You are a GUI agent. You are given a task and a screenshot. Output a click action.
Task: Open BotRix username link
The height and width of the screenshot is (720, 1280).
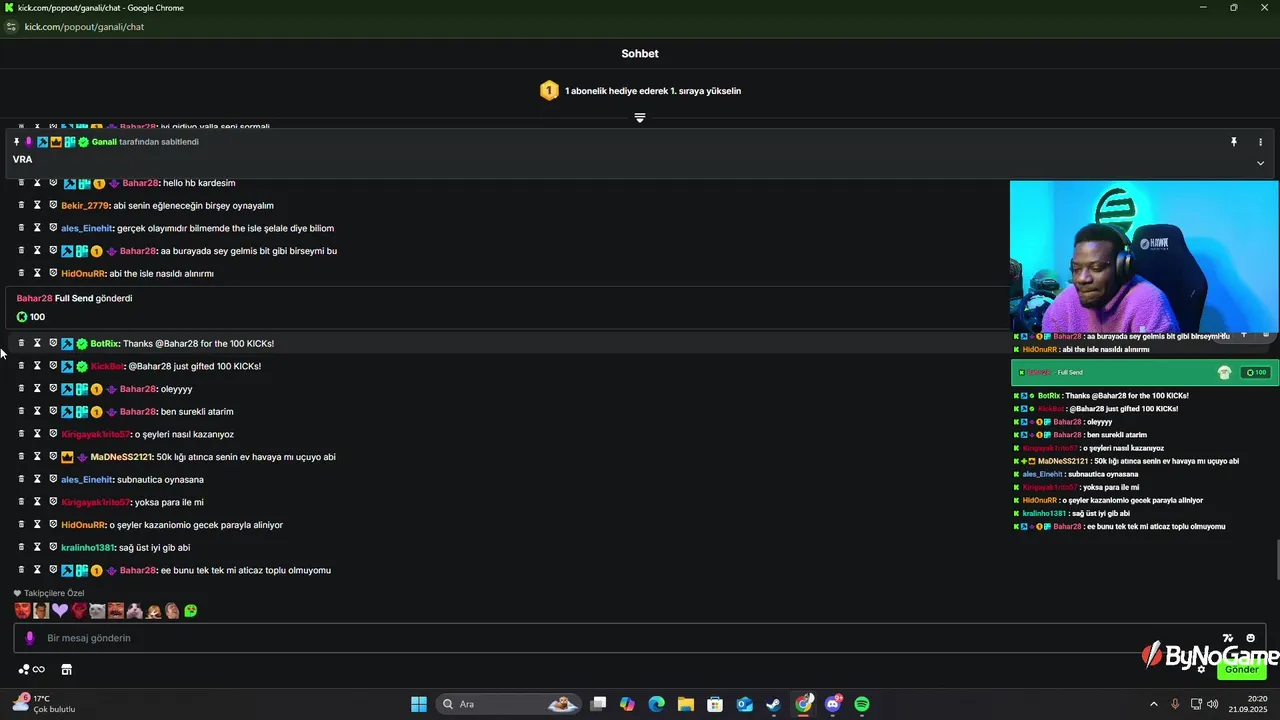pos(104,344)
